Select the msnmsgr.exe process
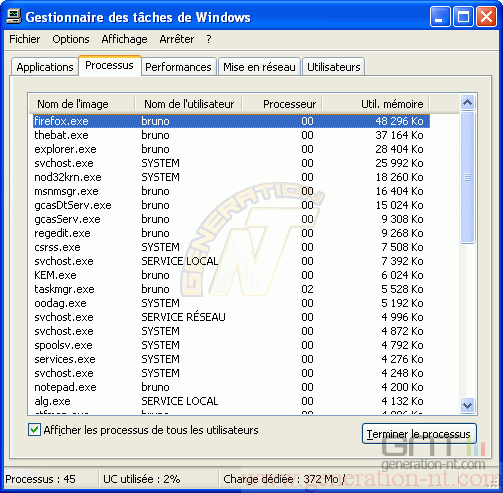This screenshot has width=503, height=493. click(231, 191)
